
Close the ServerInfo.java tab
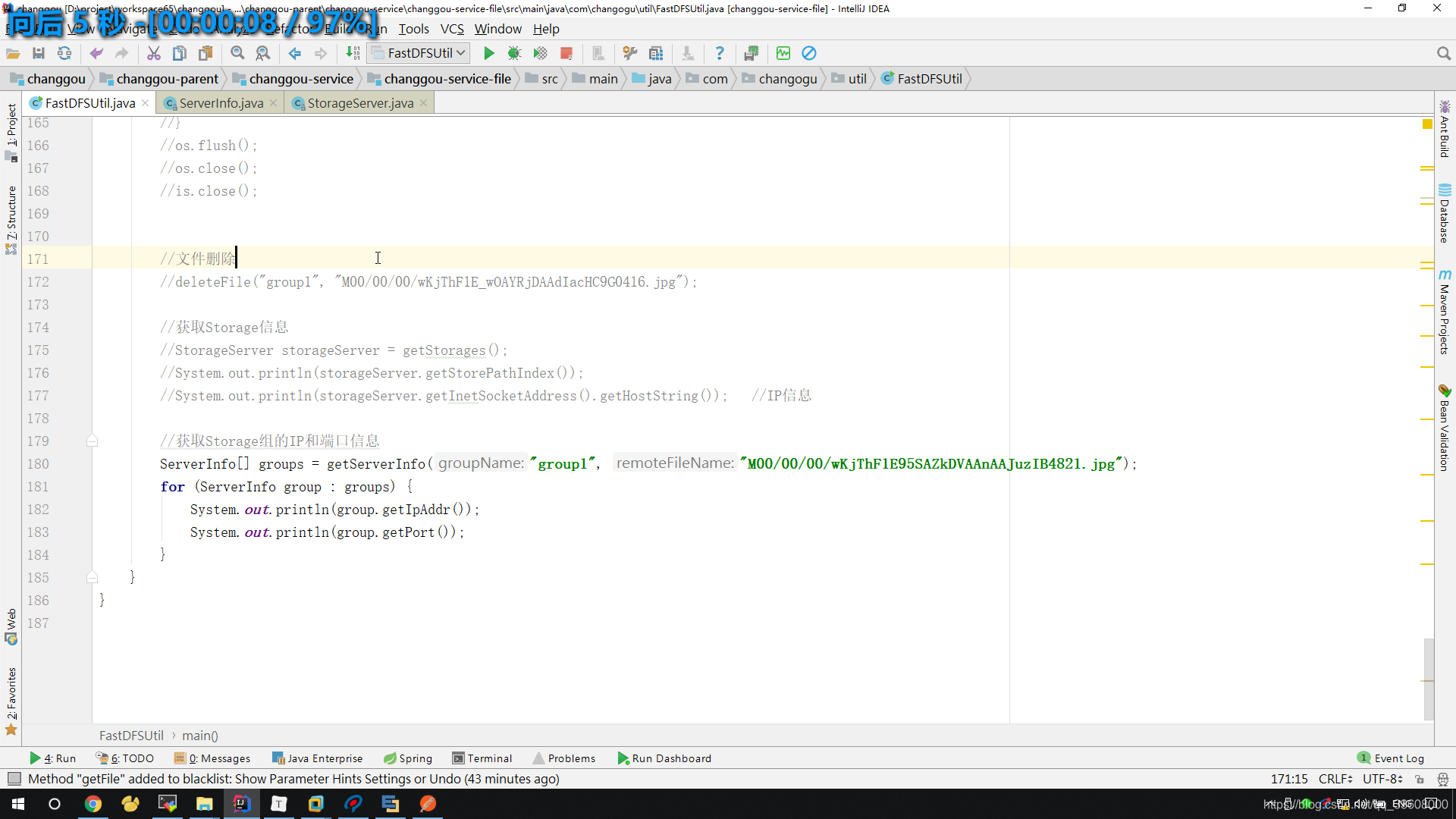(274, 103)
